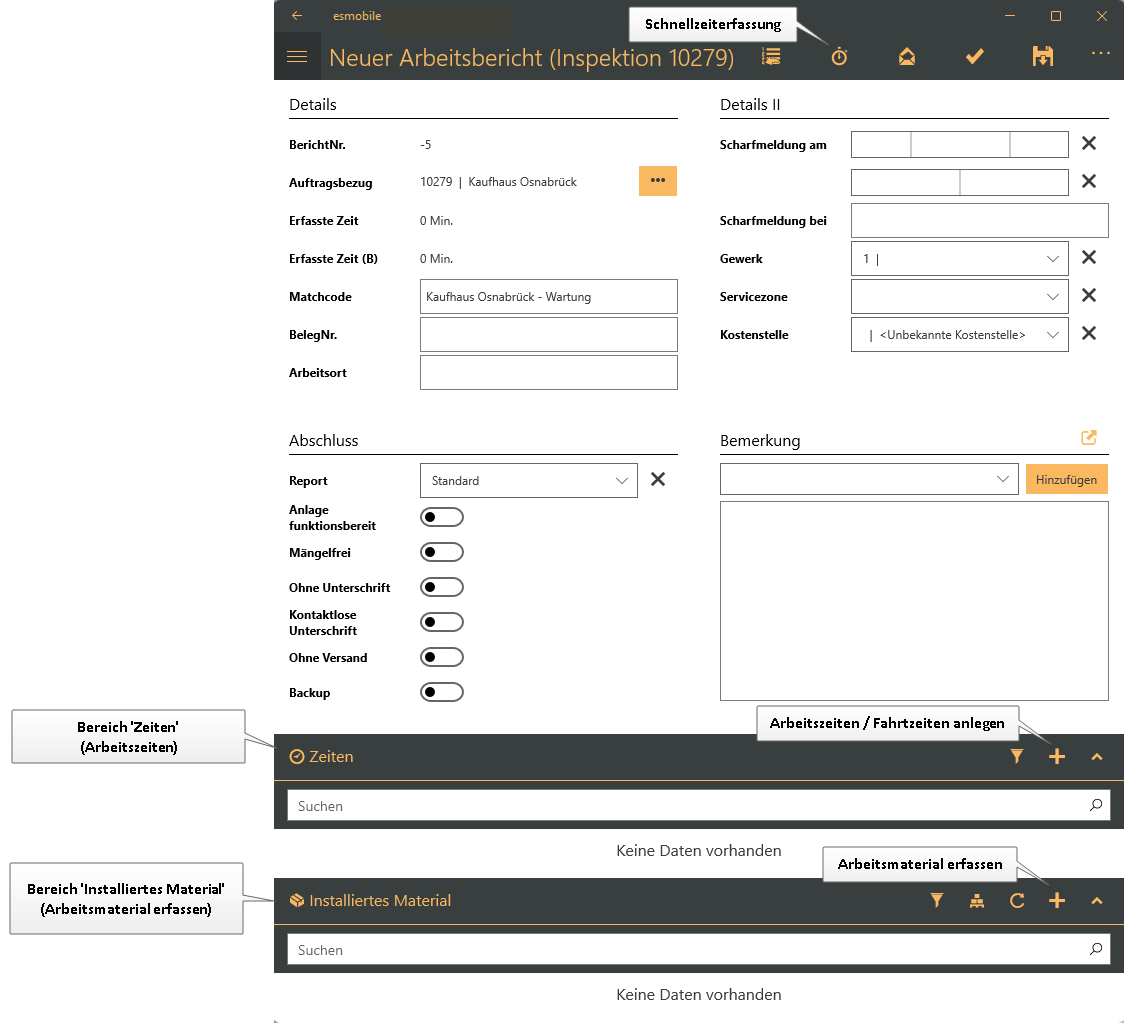The image size is (1124, 1023).
Task: Enable Ohne Unterschrift switch
Action: pyautogui.click(x=442, y=587)
